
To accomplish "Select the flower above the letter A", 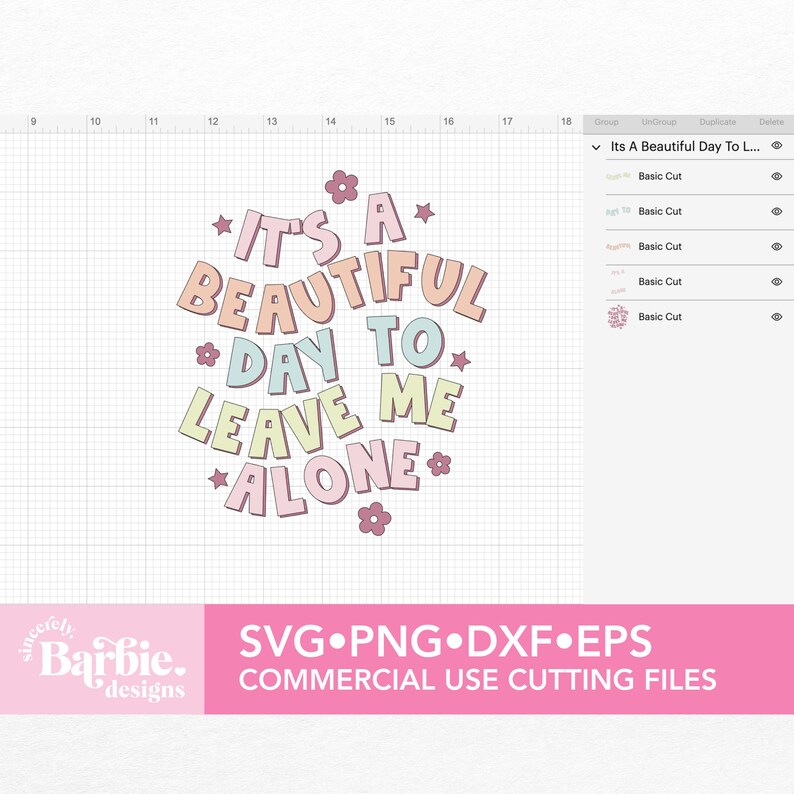I will (342, 187).
